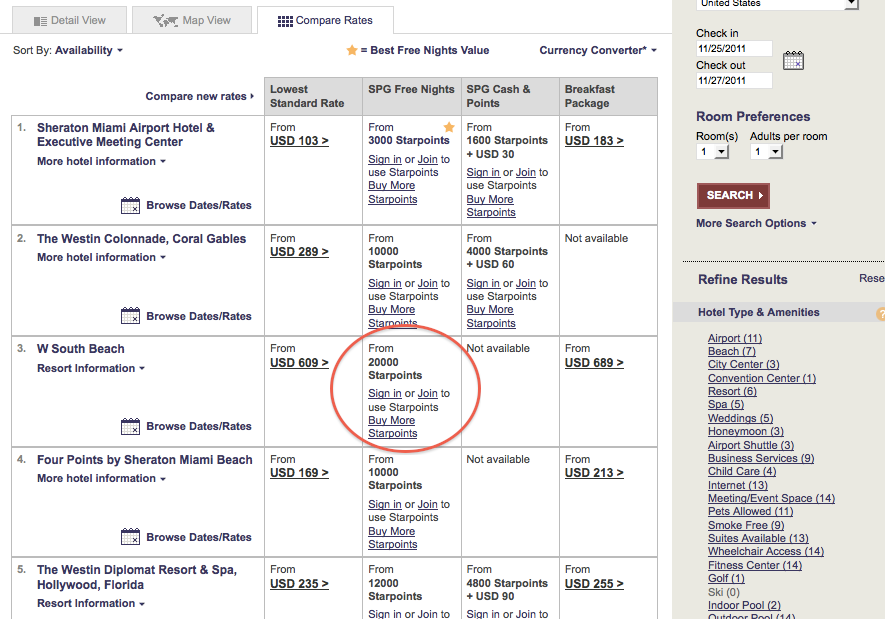Expand Resort Information for Westin Diplomat Resort
885x619 pixels.
[91, 603]
